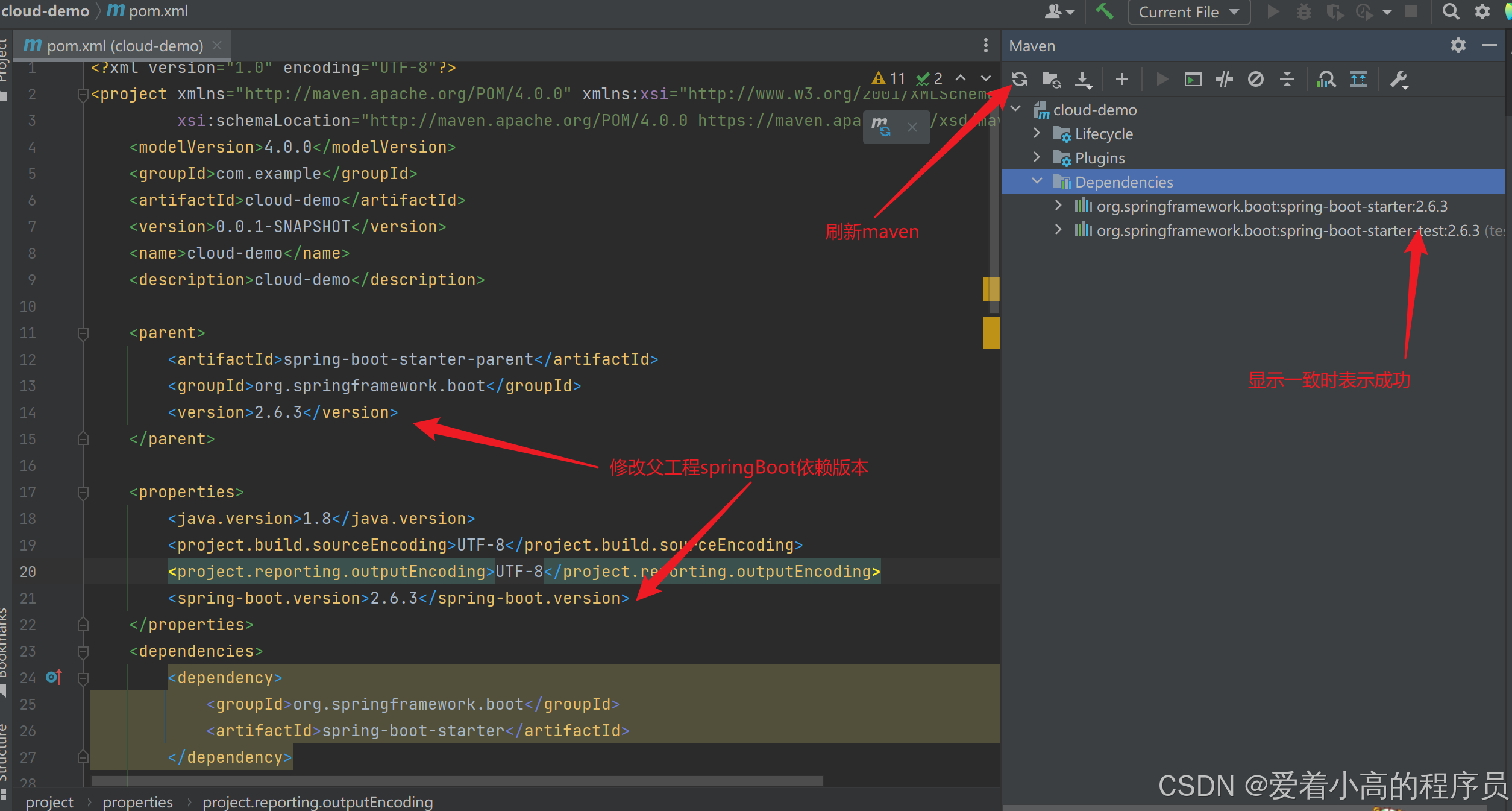Reload all Maven projects
This screenshot has width=1512, height=811.
coord(1020,79)
